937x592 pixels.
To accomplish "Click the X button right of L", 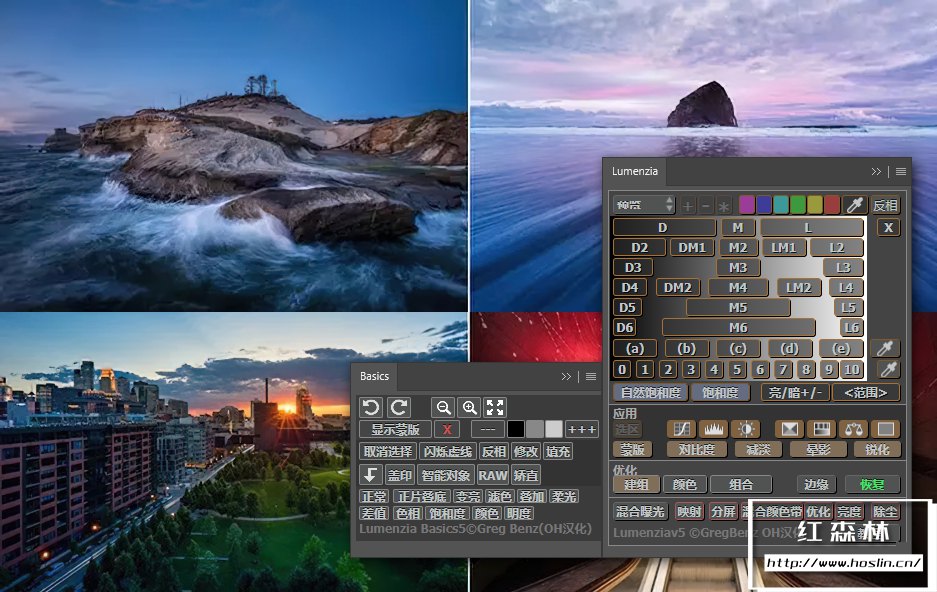I will (889, 228).
